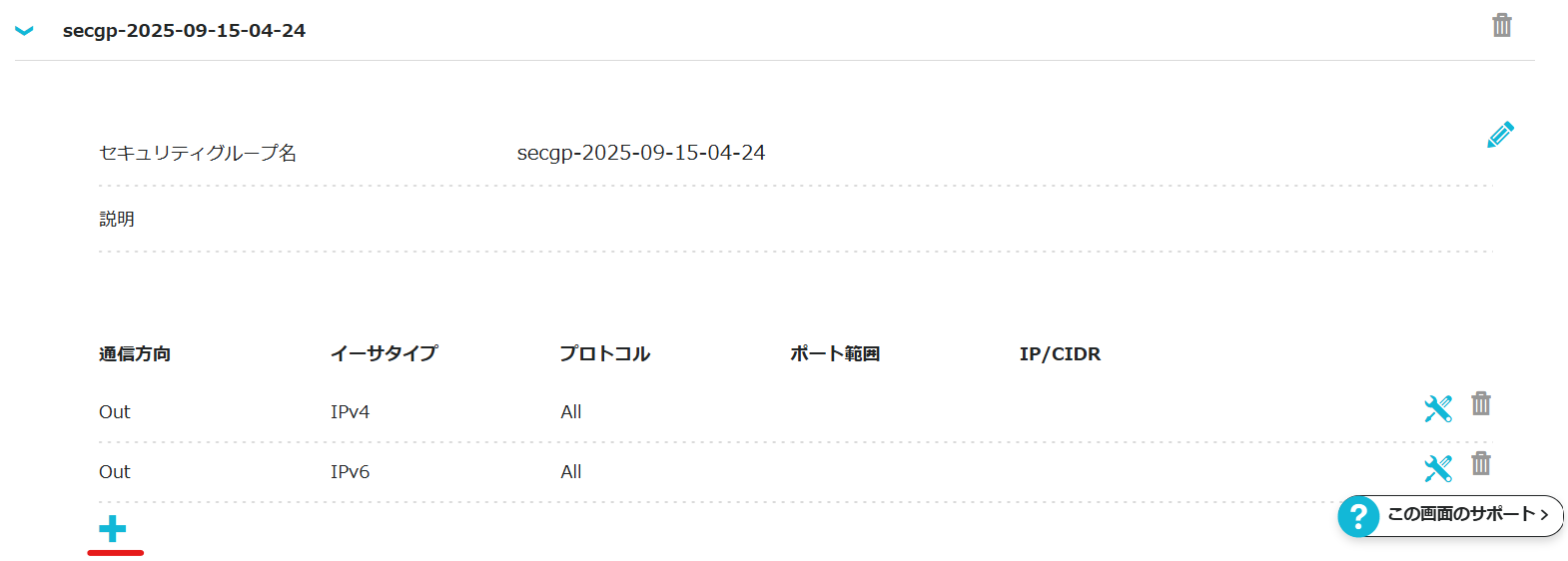Collapse the secgp-2025-09-15-04-24 section chevron
Screen dimensions: 1568x561
point(25,31)
